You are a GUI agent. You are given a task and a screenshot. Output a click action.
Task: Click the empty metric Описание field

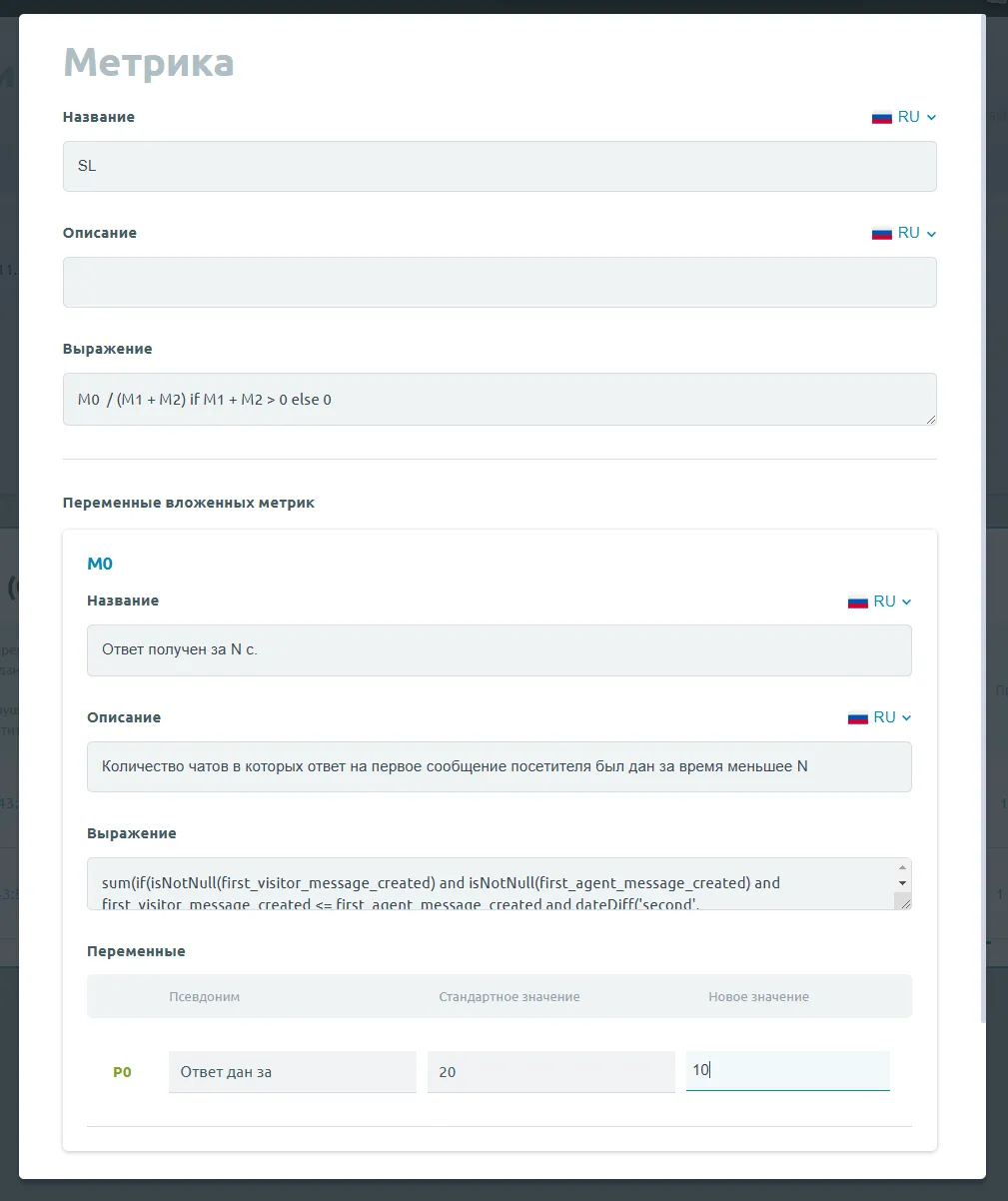pos(500,282)
